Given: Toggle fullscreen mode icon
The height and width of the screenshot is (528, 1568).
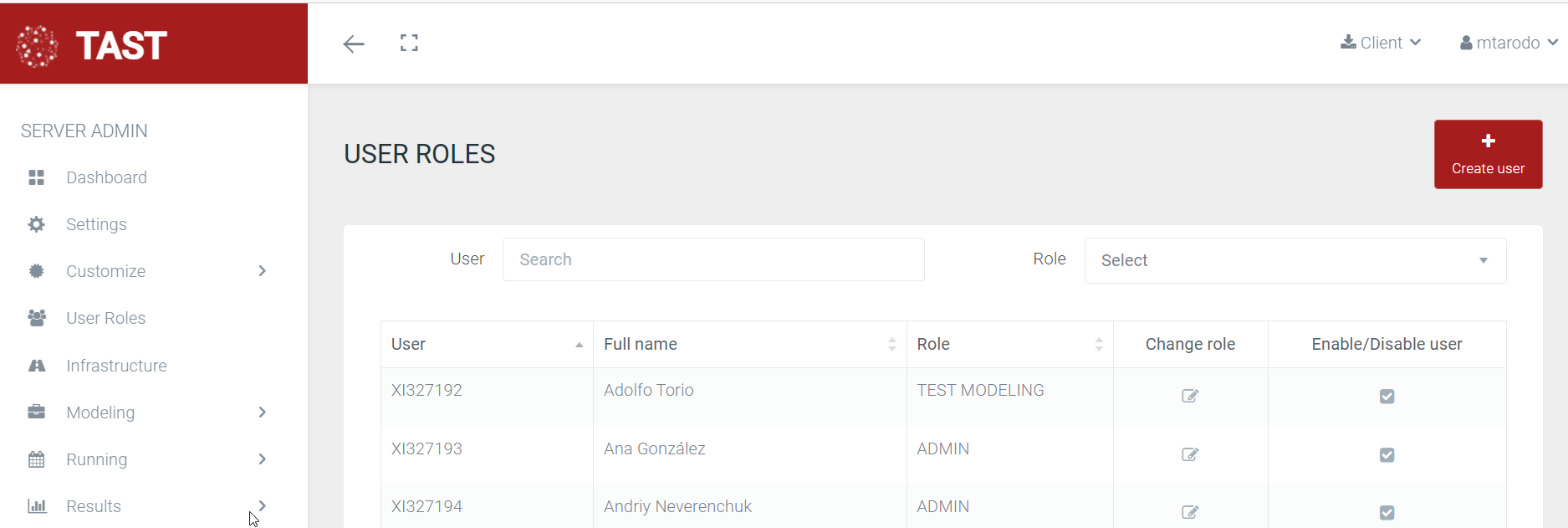Looking at the screenshot, I should pos(409,44).
